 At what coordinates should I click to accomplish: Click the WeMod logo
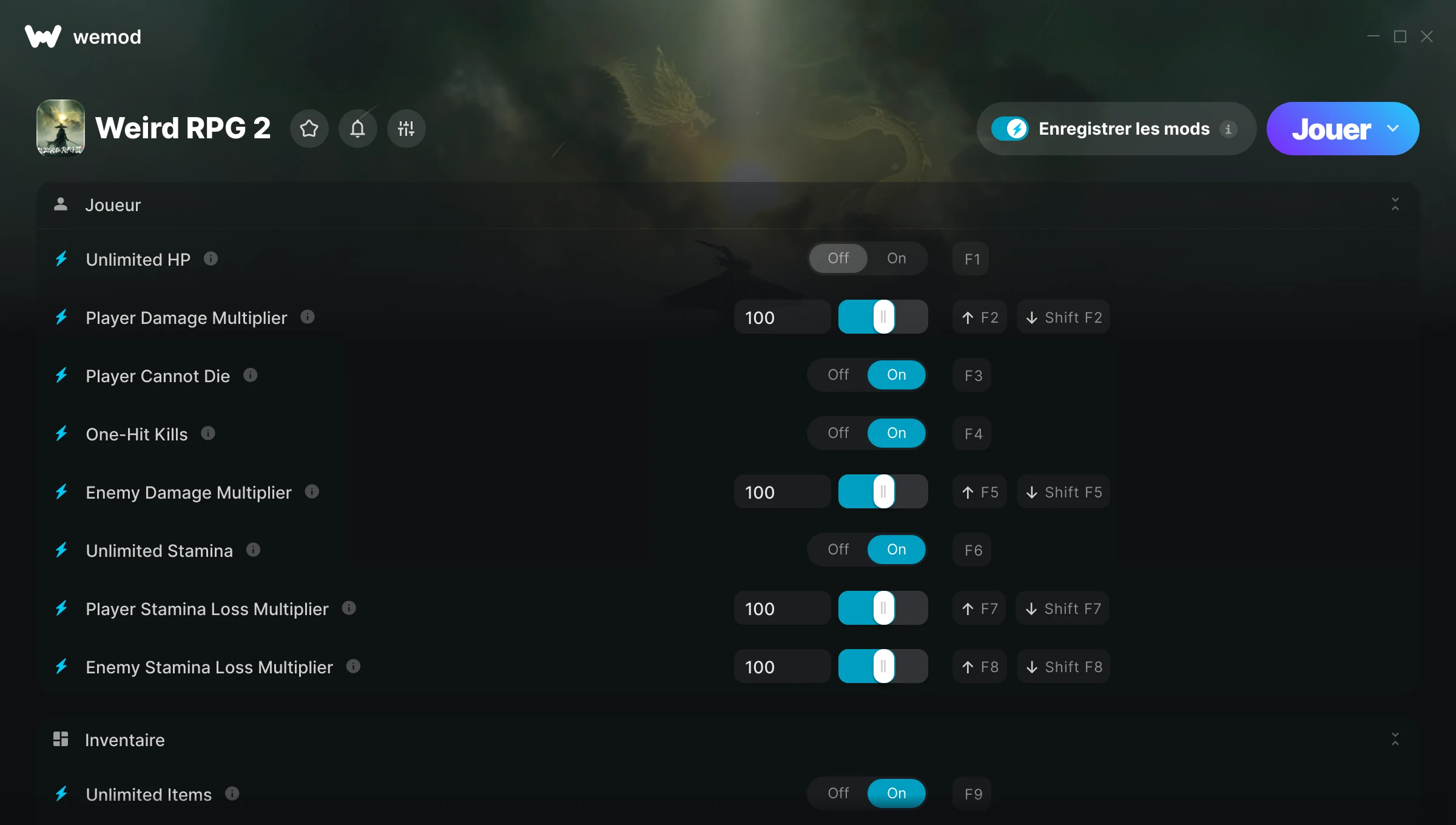pos(43,36)
